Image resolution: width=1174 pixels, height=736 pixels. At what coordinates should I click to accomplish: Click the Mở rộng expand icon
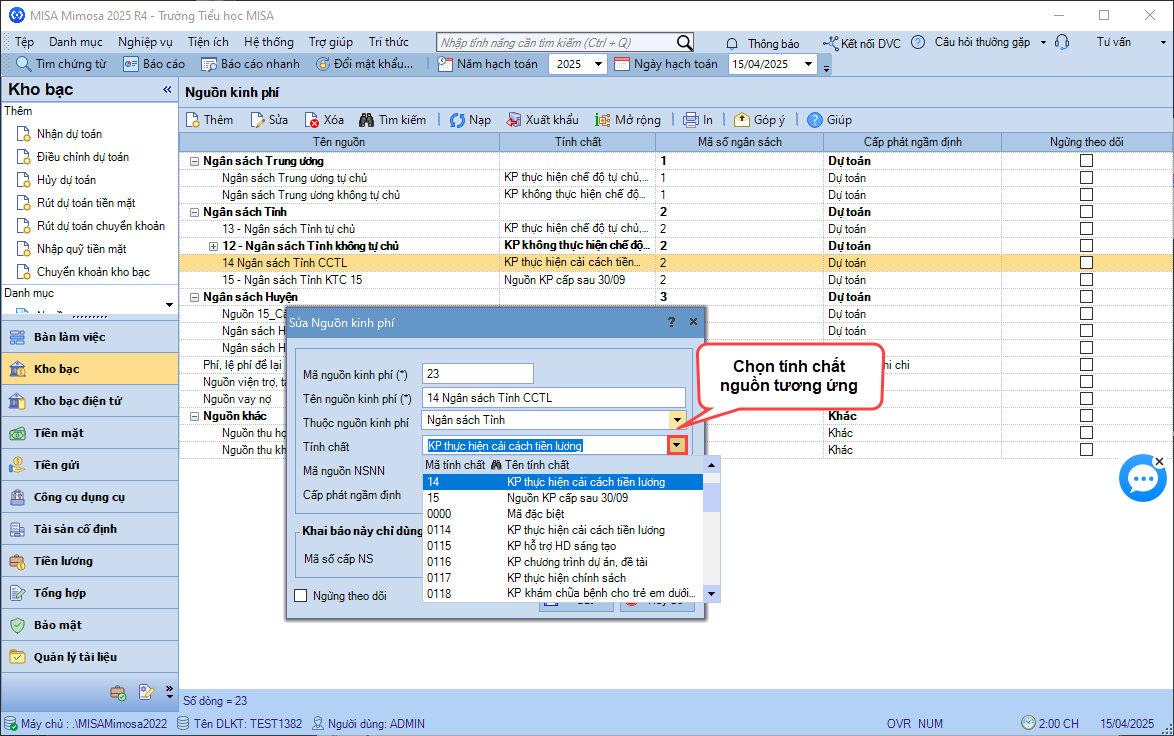603,120
